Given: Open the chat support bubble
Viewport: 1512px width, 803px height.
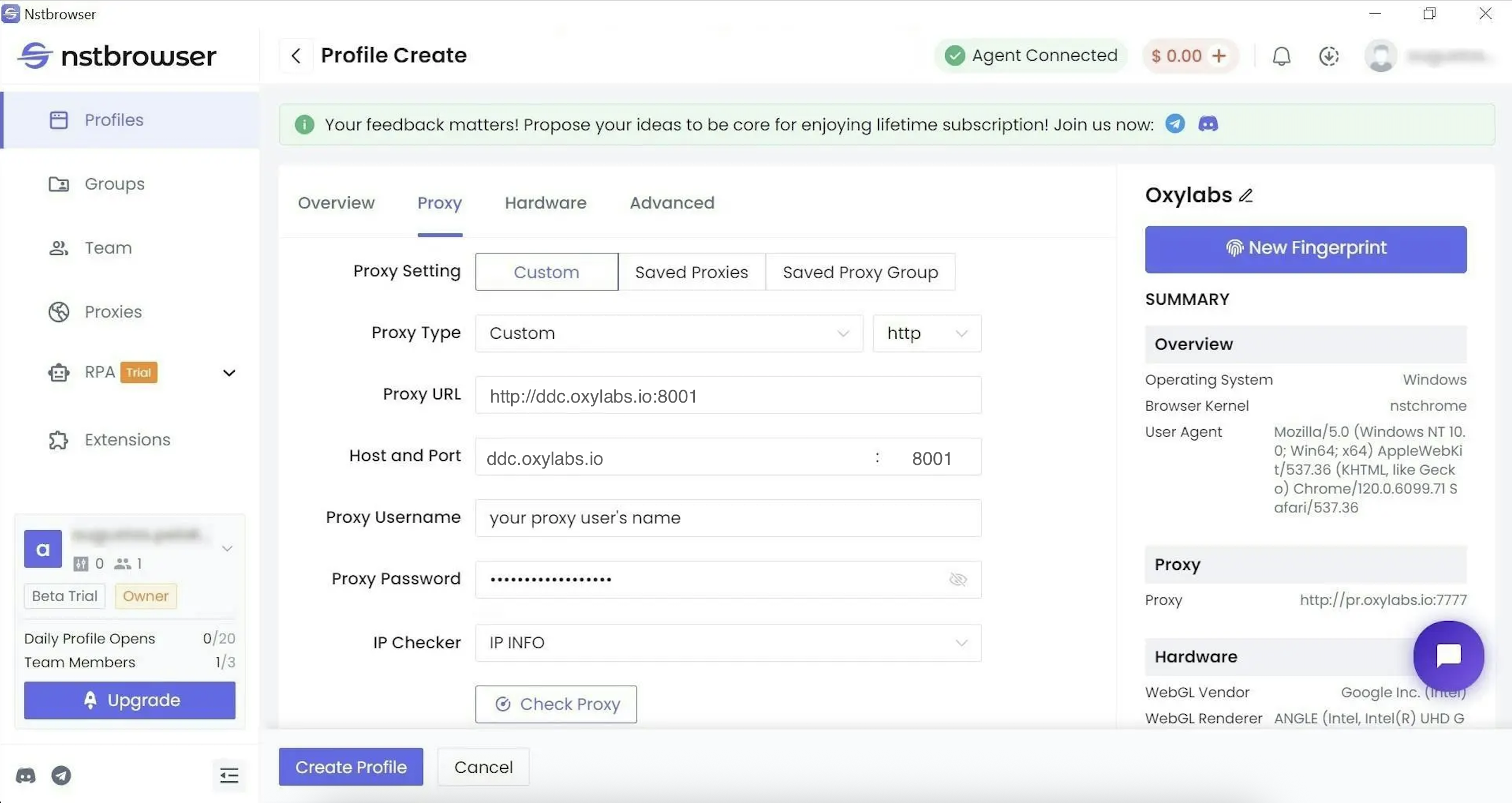Looking at the screenshot, I should pos(1448,656).
